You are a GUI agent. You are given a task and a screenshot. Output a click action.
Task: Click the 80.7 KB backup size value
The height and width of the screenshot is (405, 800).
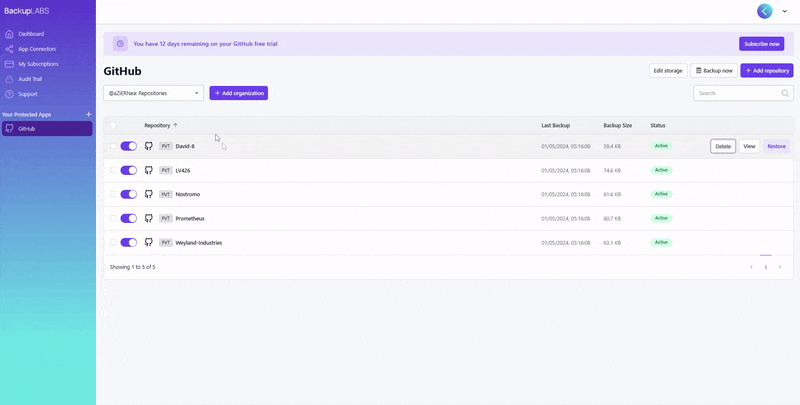tap(612, 219)
